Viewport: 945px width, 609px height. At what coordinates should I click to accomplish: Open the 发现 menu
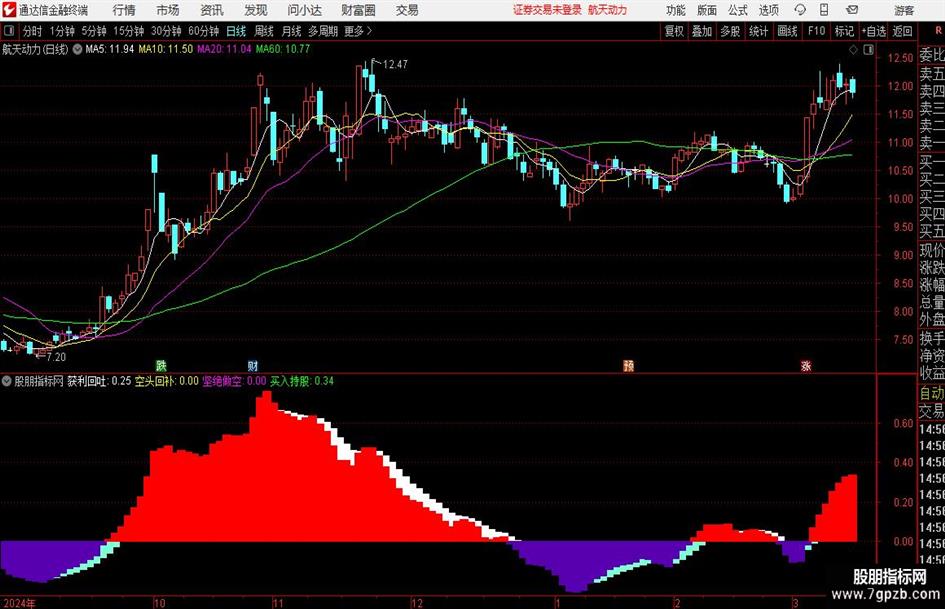tap(256, 10)
